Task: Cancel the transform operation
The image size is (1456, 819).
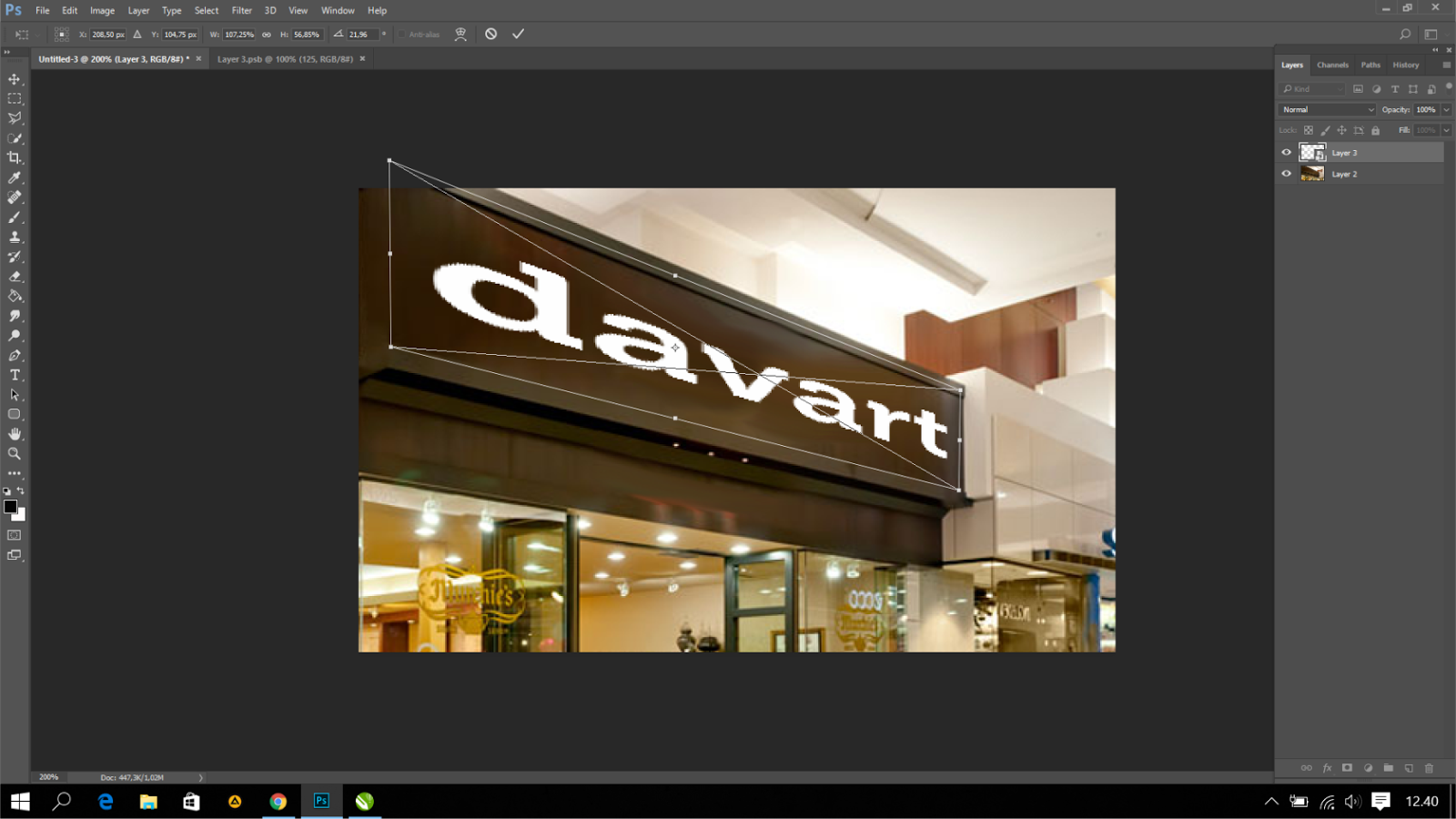Action: 491,34
